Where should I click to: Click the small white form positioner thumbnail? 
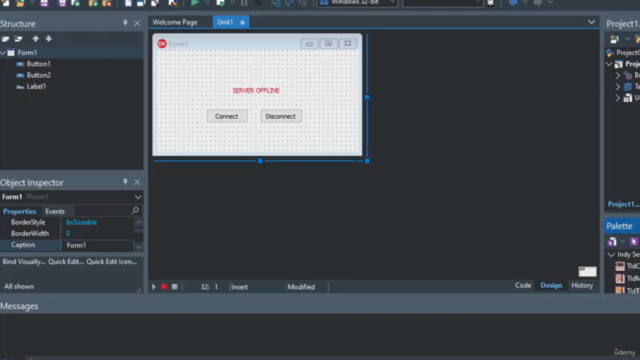coord(587,271)
